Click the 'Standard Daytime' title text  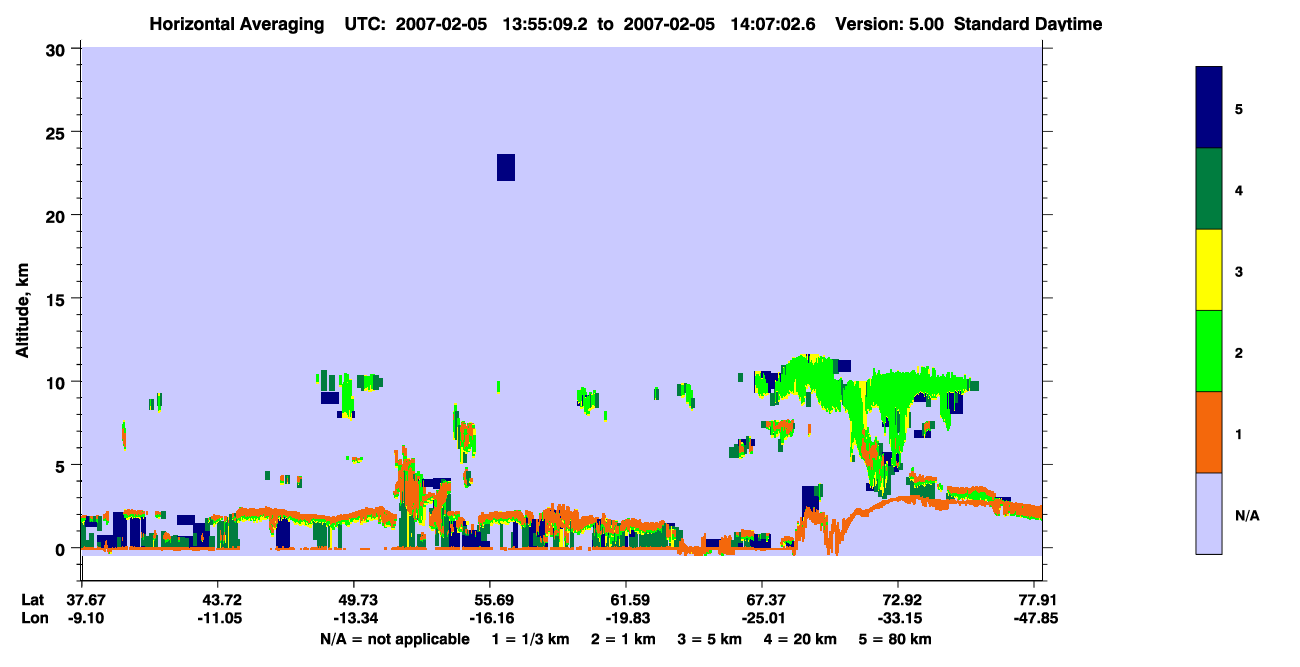click(1028, 23)
